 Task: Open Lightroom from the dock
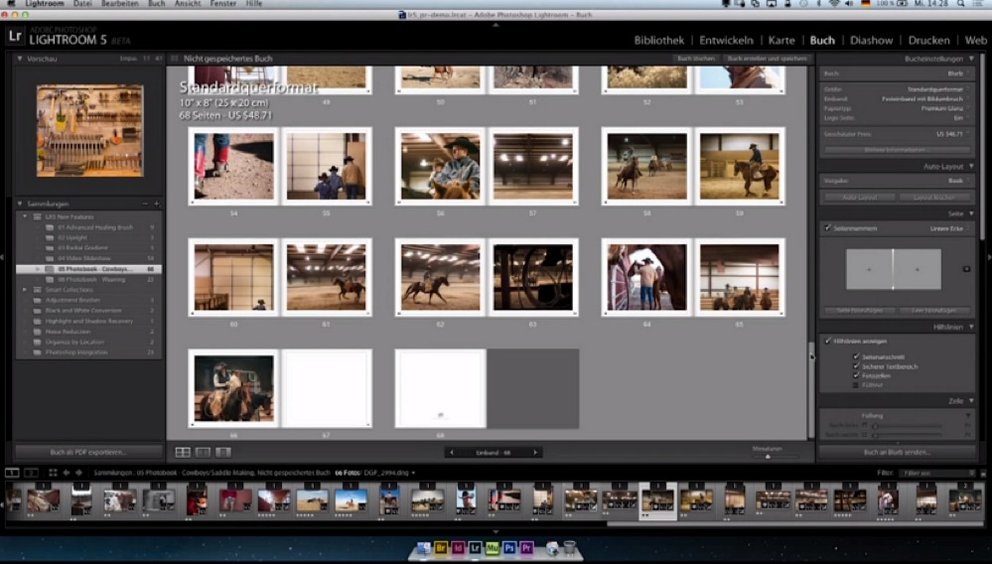click(475, 548)
